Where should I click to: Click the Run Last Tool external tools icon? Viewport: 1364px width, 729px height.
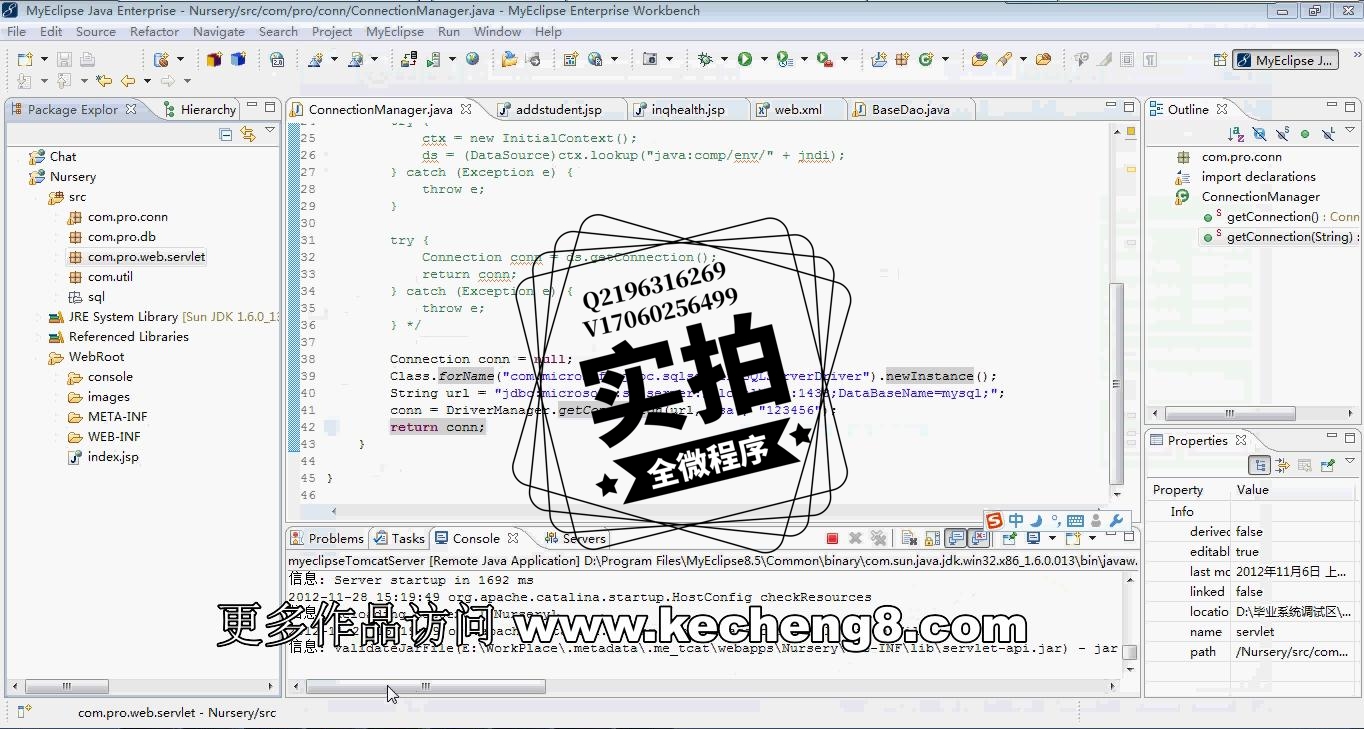coord(824,60)
